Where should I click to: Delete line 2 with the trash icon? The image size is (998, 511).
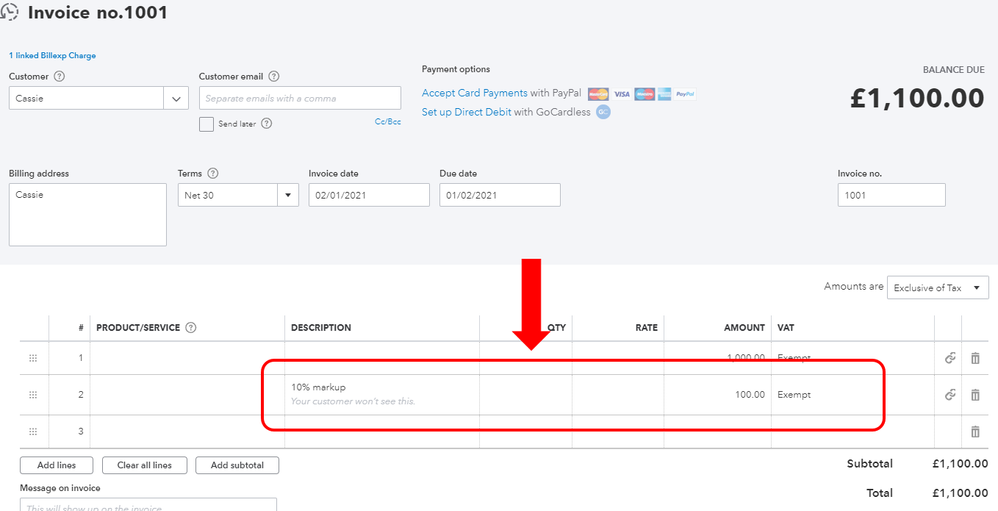coord(975,395)
